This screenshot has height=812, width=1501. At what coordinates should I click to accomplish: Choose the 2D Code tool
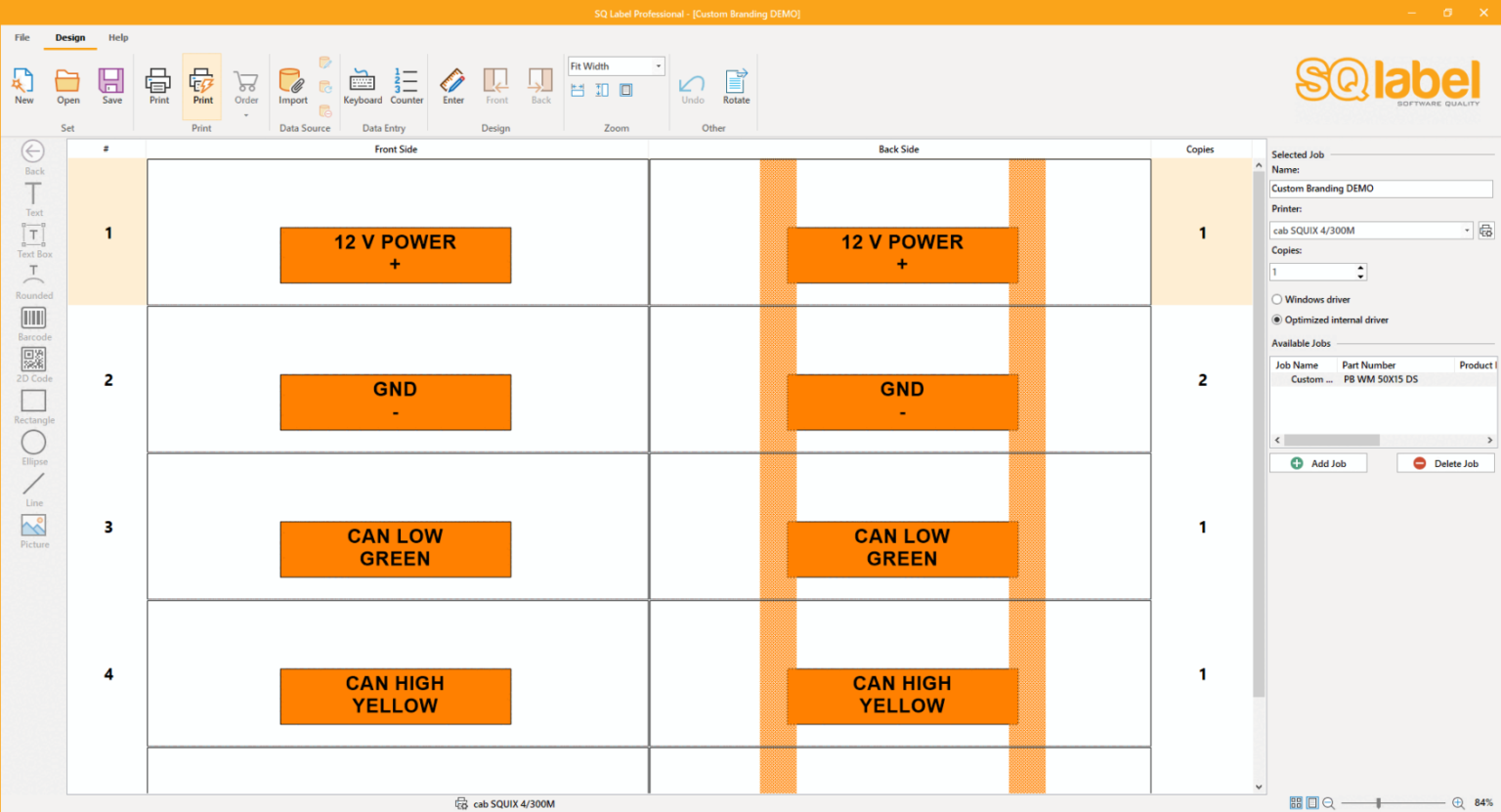pyautogui.click(x=34, y=363)
